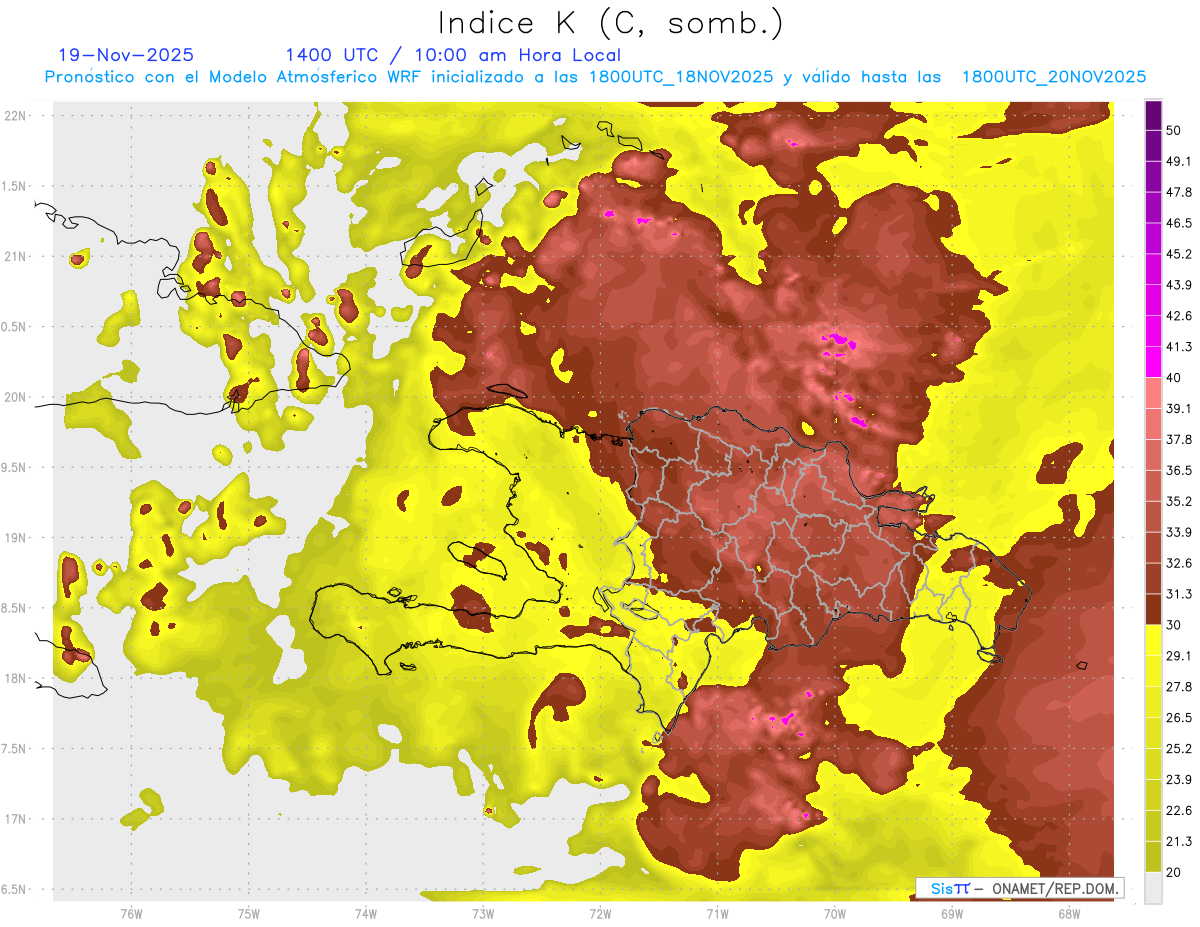Select the bright yellow swatch between 29.1 and 30
Viewport: 1200px width, 927px height.
tap(1153, 640)
